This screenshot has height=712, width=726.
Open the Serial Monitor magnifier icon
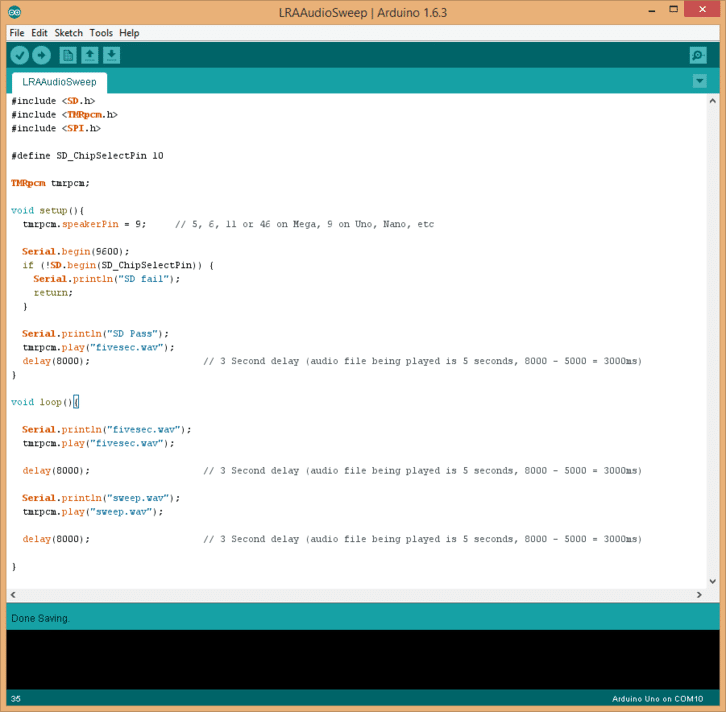[698, 56]
